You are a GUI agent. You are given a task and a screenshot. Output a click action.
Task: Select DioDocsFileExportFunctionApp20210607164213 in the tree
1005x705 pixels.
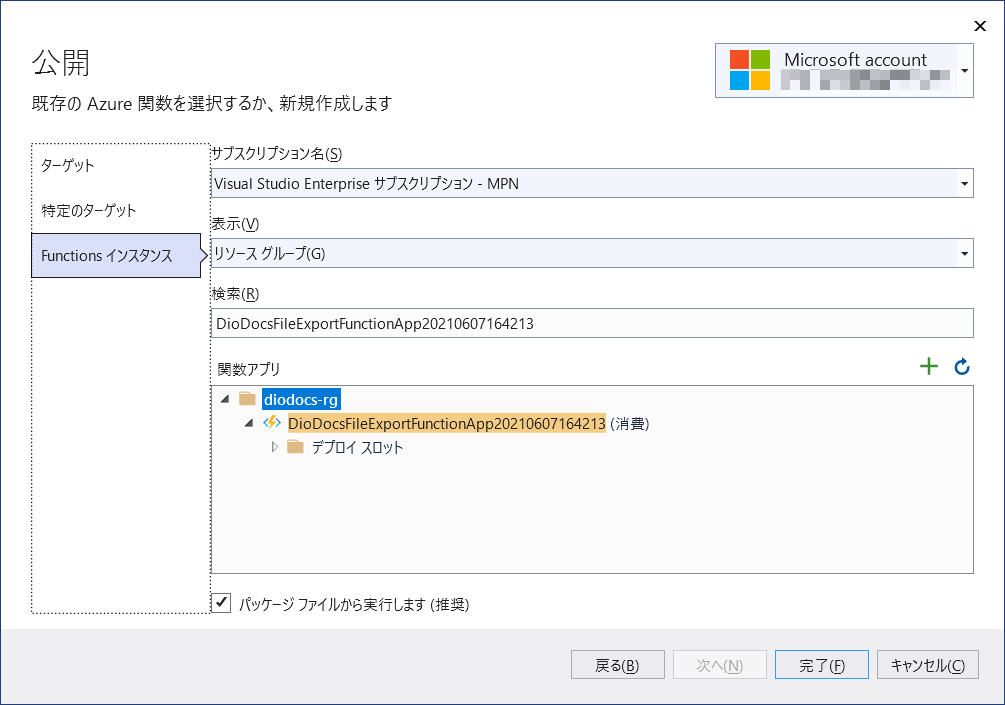(x=447, y=424)
